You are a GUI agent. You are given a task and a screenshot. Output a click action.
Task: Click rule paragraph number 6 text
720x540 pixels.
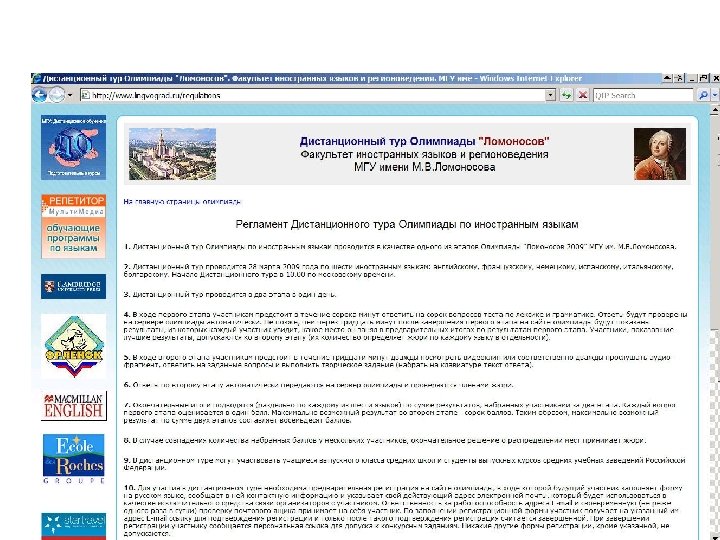318,385
